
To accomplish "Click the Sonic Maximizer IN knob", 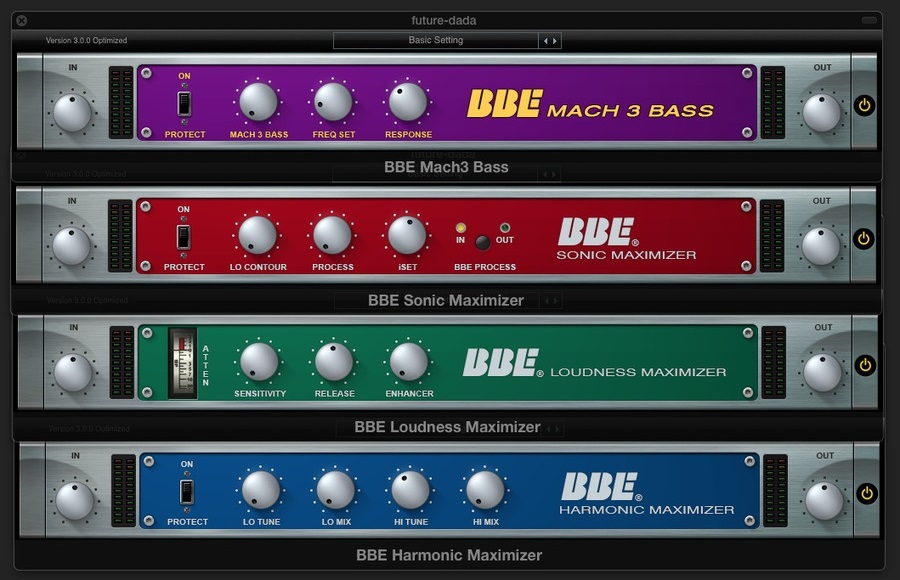I will (71, 246).
